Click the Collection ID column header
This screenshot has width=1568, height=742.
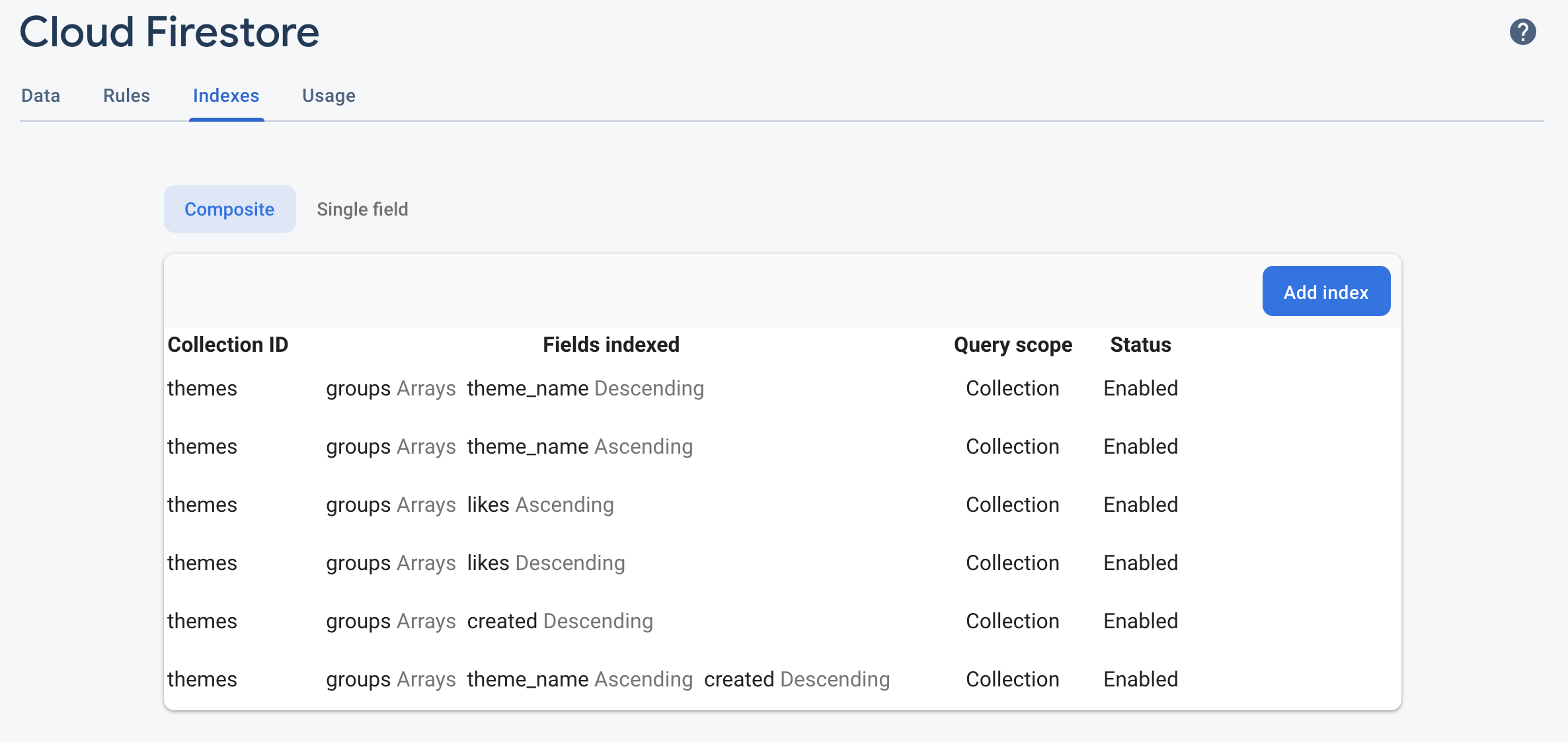[x=228, y=345]
